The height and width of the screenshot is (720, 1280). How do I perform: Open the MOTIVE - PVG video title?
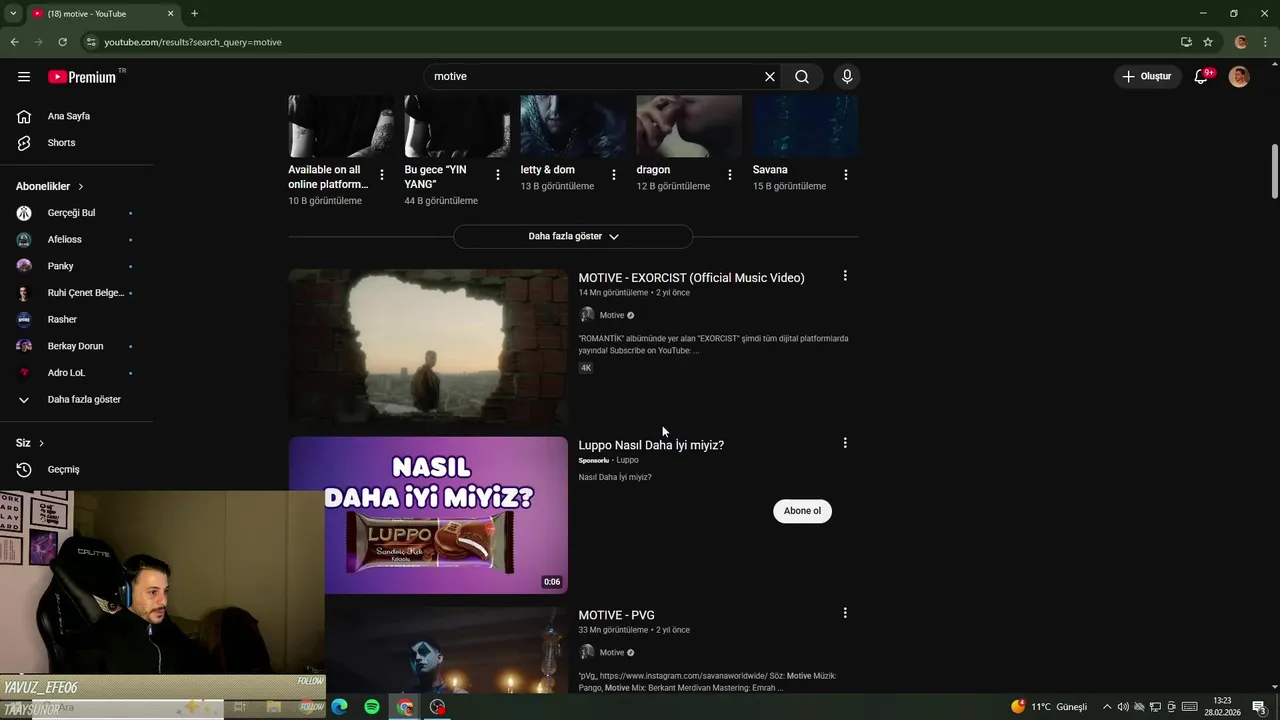click(616, 615)
